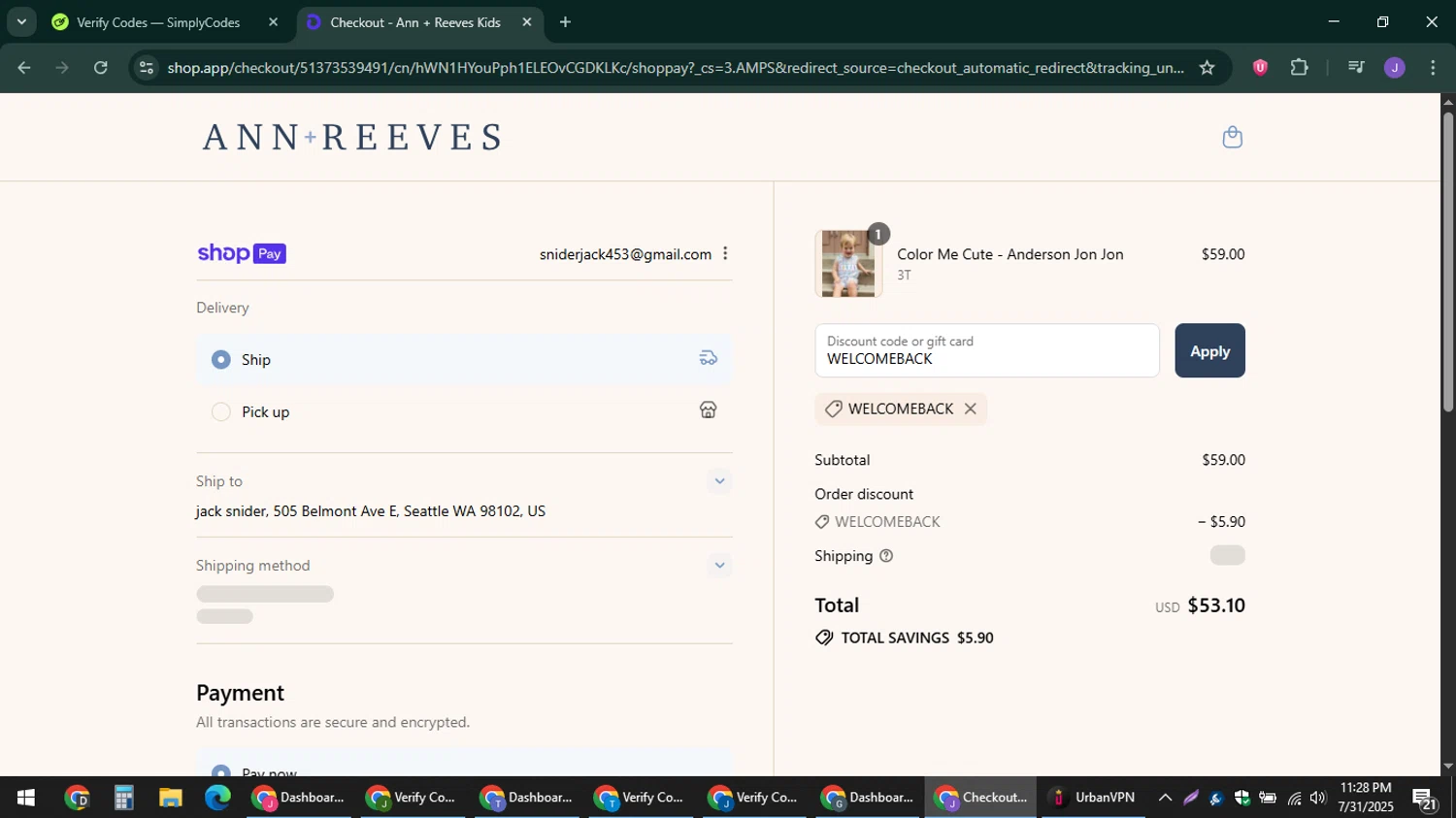The width and height of the screenshot is (1456, 818).
Task: Click the address bar URL
Action: click(x=675, y=68)
